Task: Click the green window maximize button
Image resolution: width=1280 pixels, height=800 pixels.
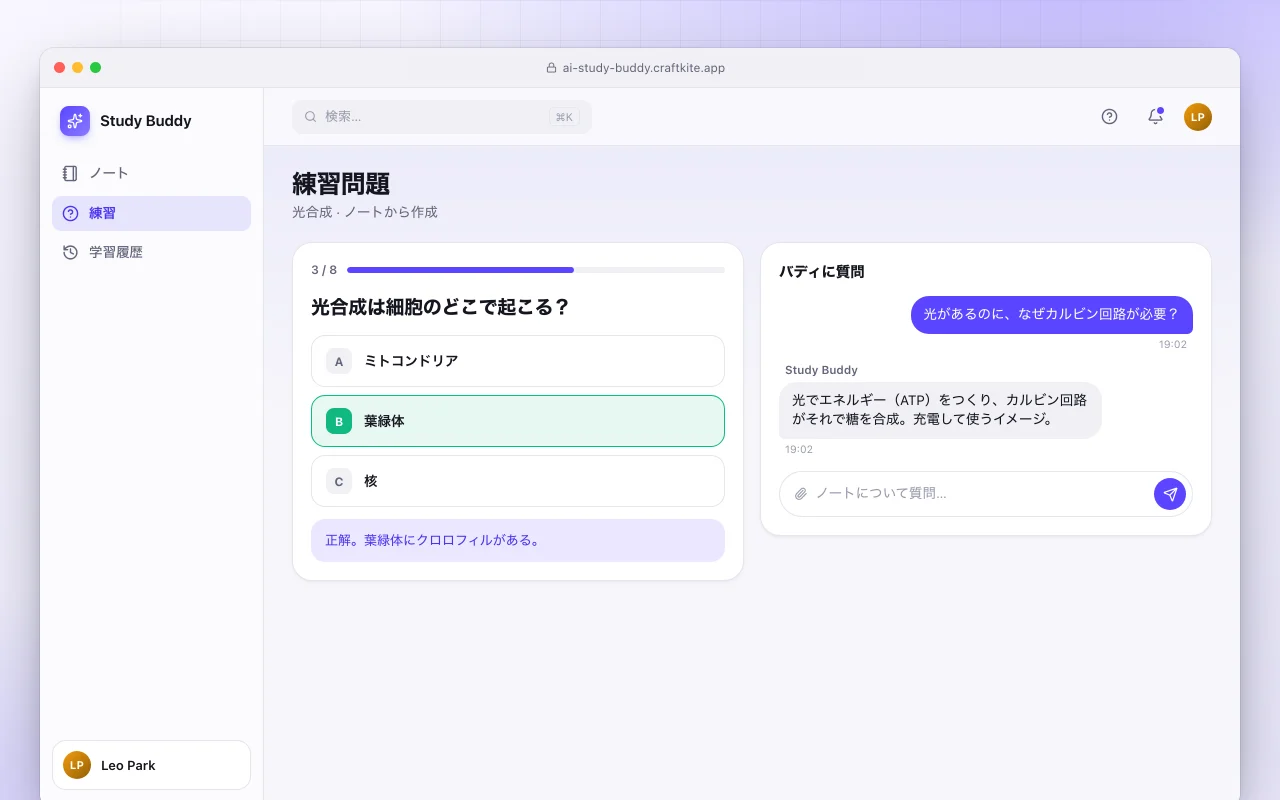Action: point(96,67)
